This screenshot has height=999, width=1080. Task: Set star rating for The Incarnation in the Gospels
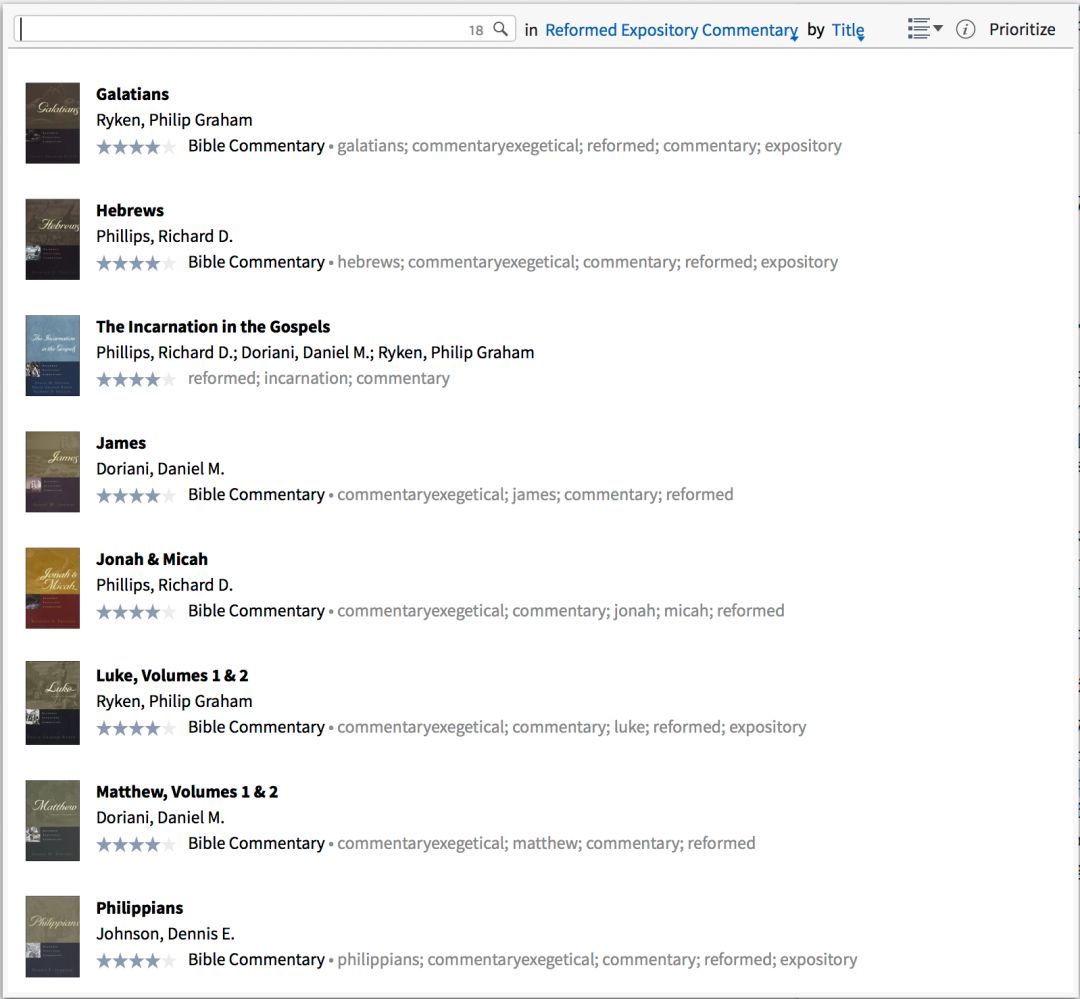pyautogui.click(x=136, y=380)
